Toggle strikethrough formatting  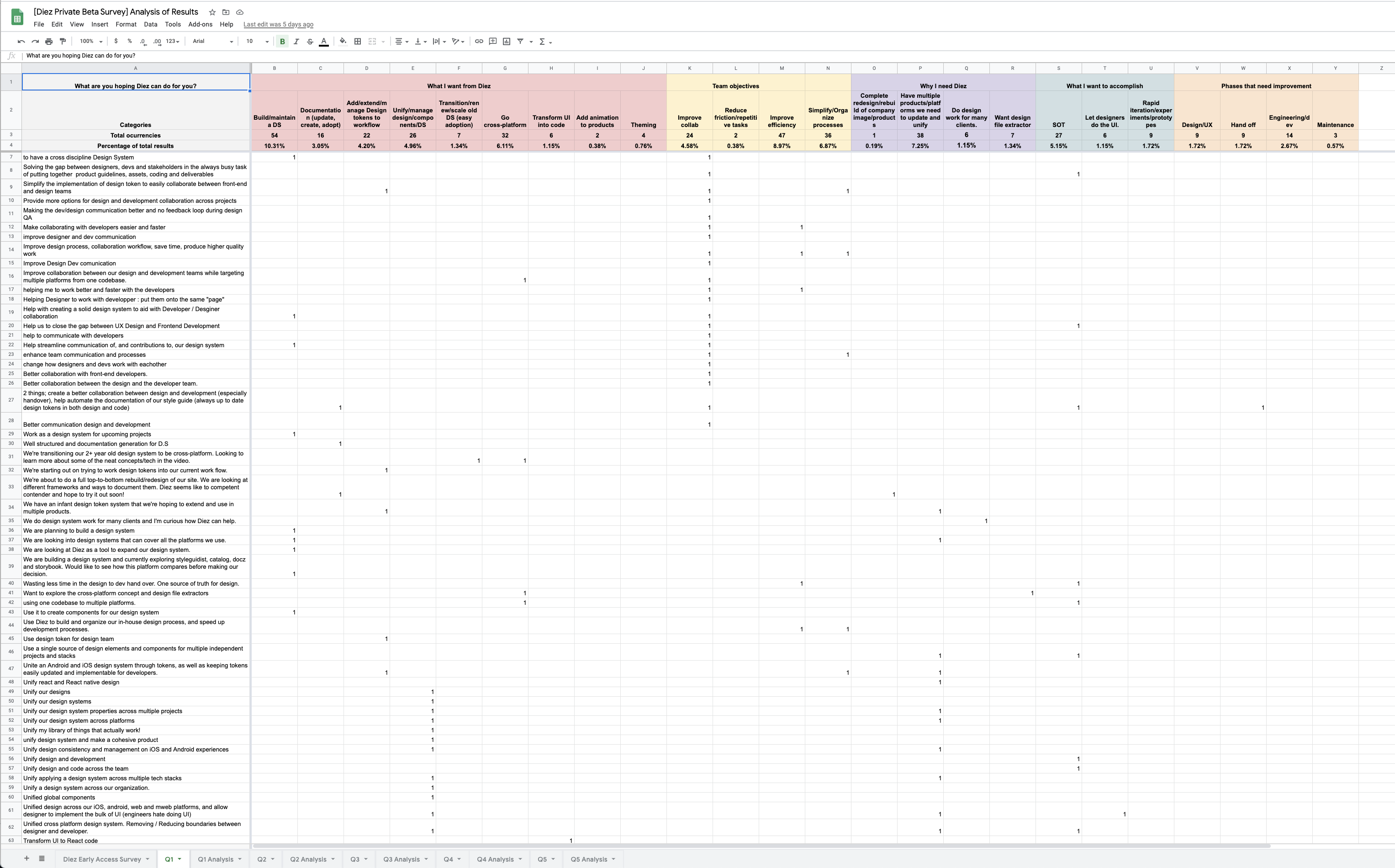tap(310, 41)
